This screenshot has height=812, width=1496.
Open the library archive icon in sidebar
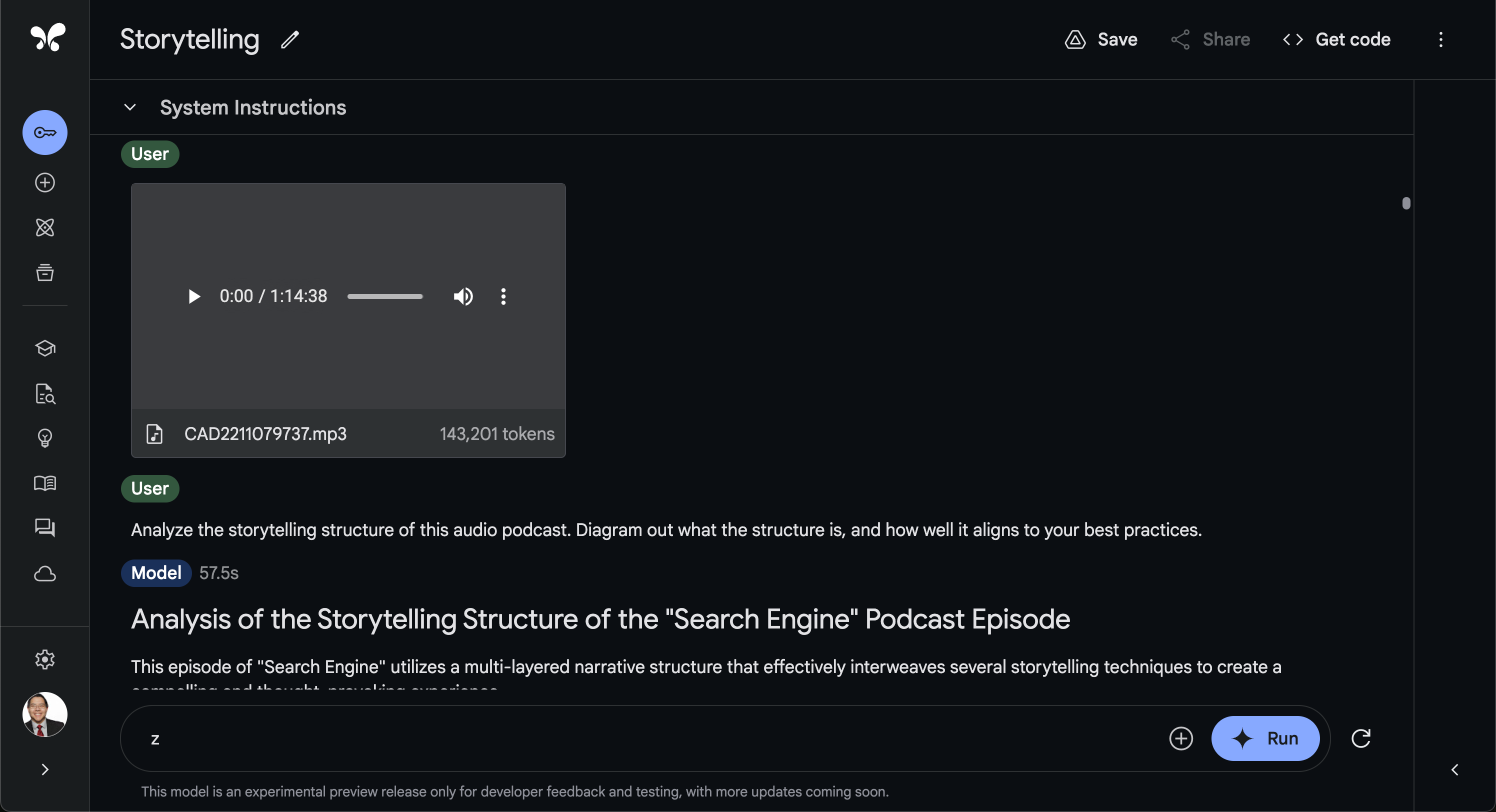point(44,272)
